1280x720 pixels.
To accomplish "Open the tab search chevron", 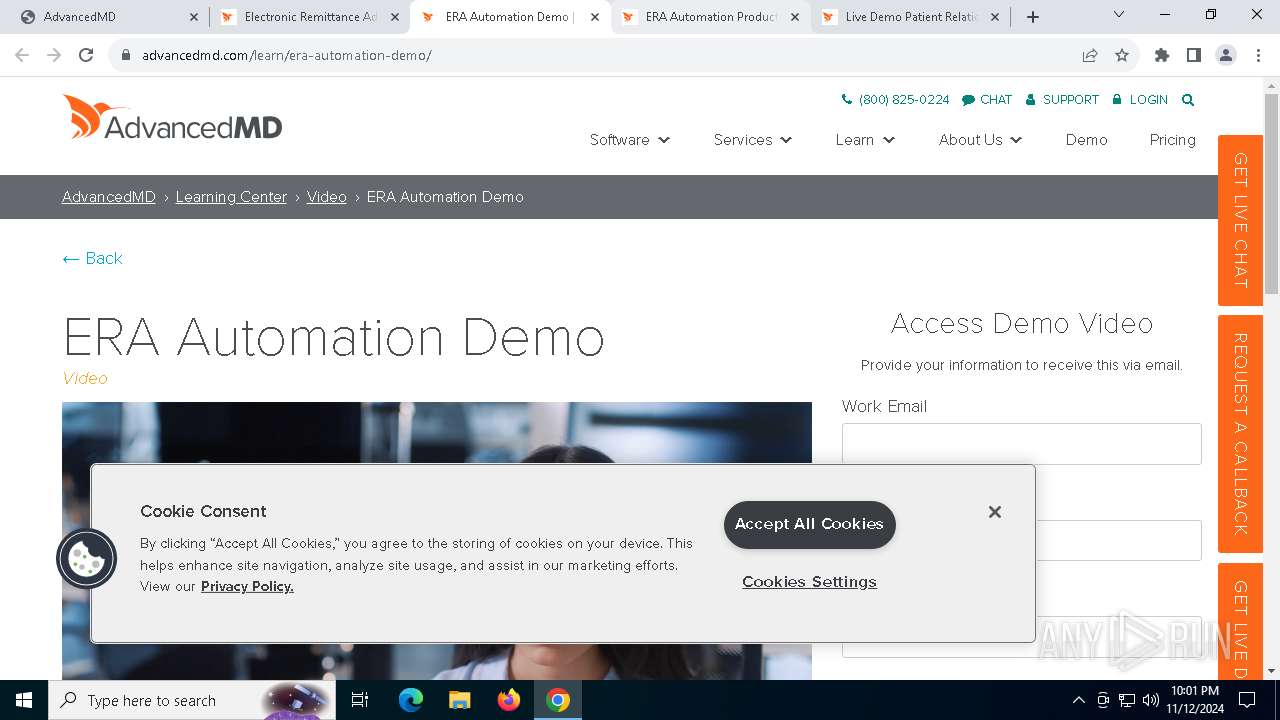I will (x=1119, y=15).
